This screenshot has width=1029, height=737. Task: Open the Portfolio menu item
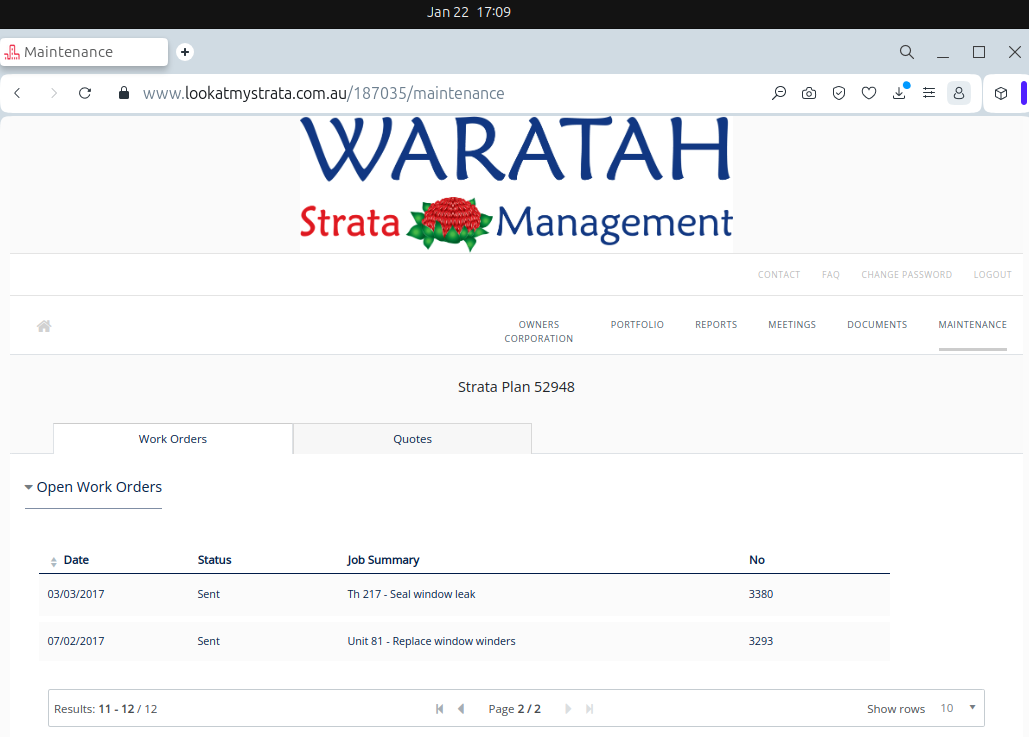[637, 325]
